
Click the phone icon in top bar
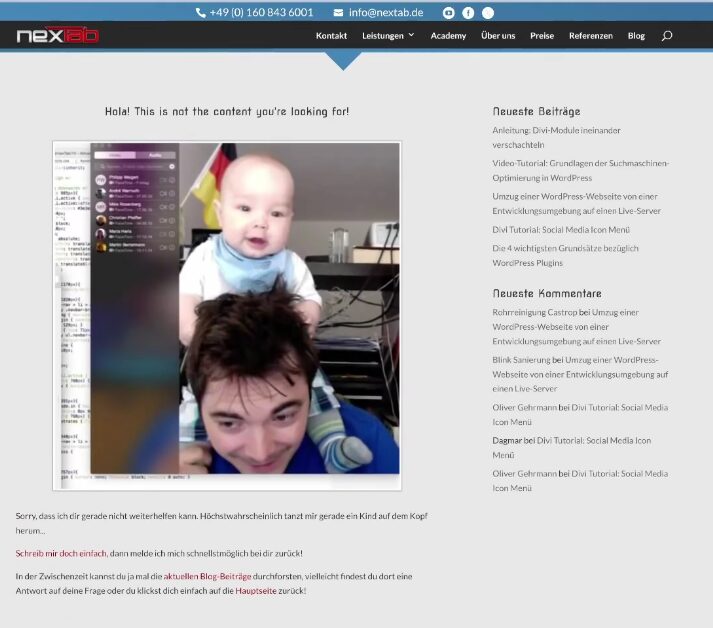tap(200, 13)
